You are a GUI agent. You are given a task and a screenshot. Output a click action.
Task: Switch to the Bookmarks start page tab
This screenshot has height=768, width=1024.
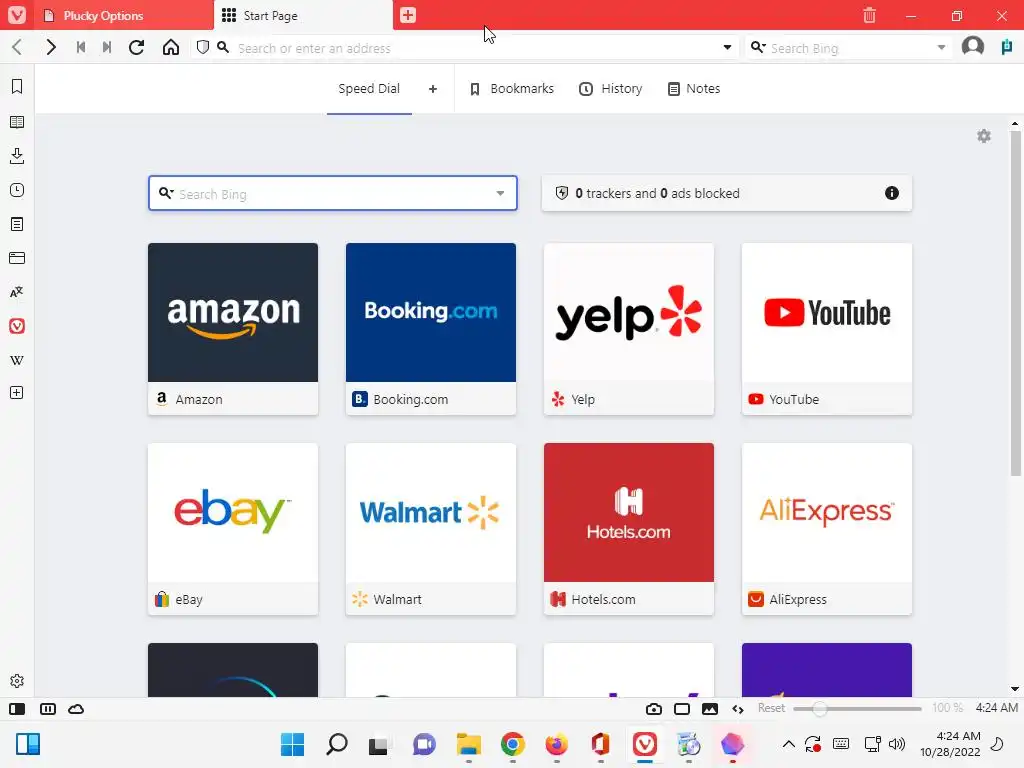512,89
